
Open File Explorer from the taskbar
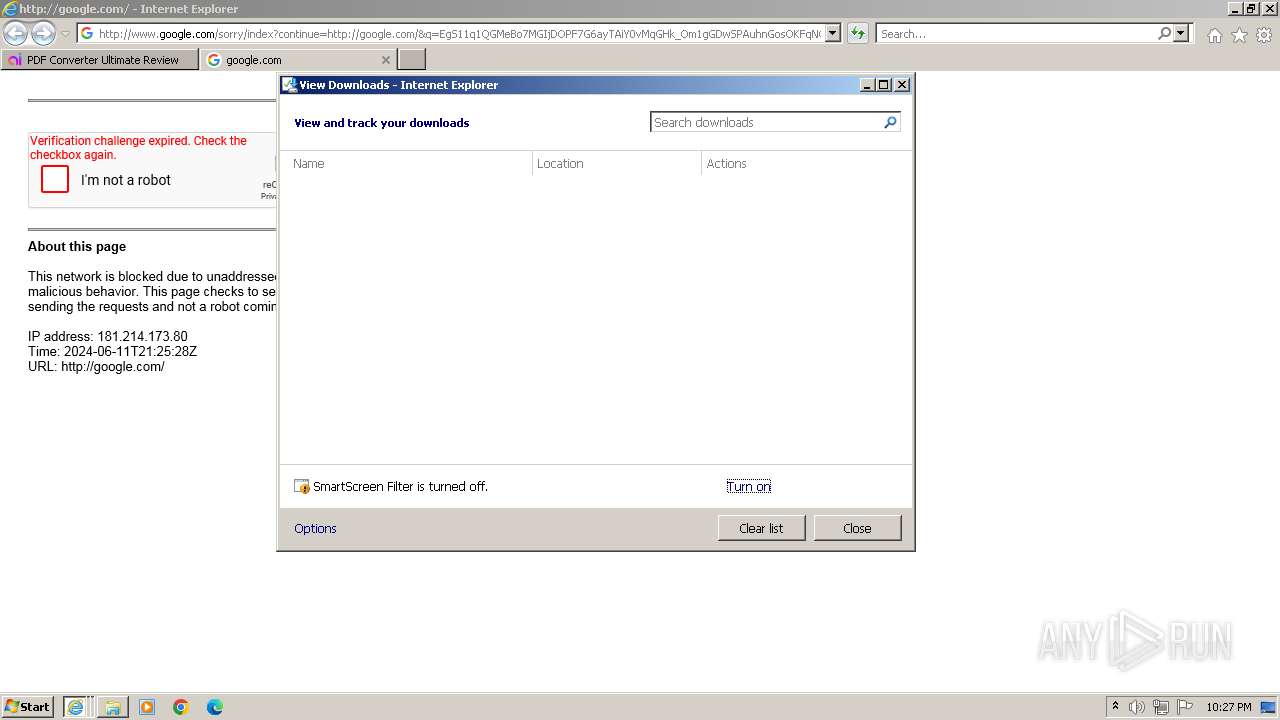tap(113, 707)
